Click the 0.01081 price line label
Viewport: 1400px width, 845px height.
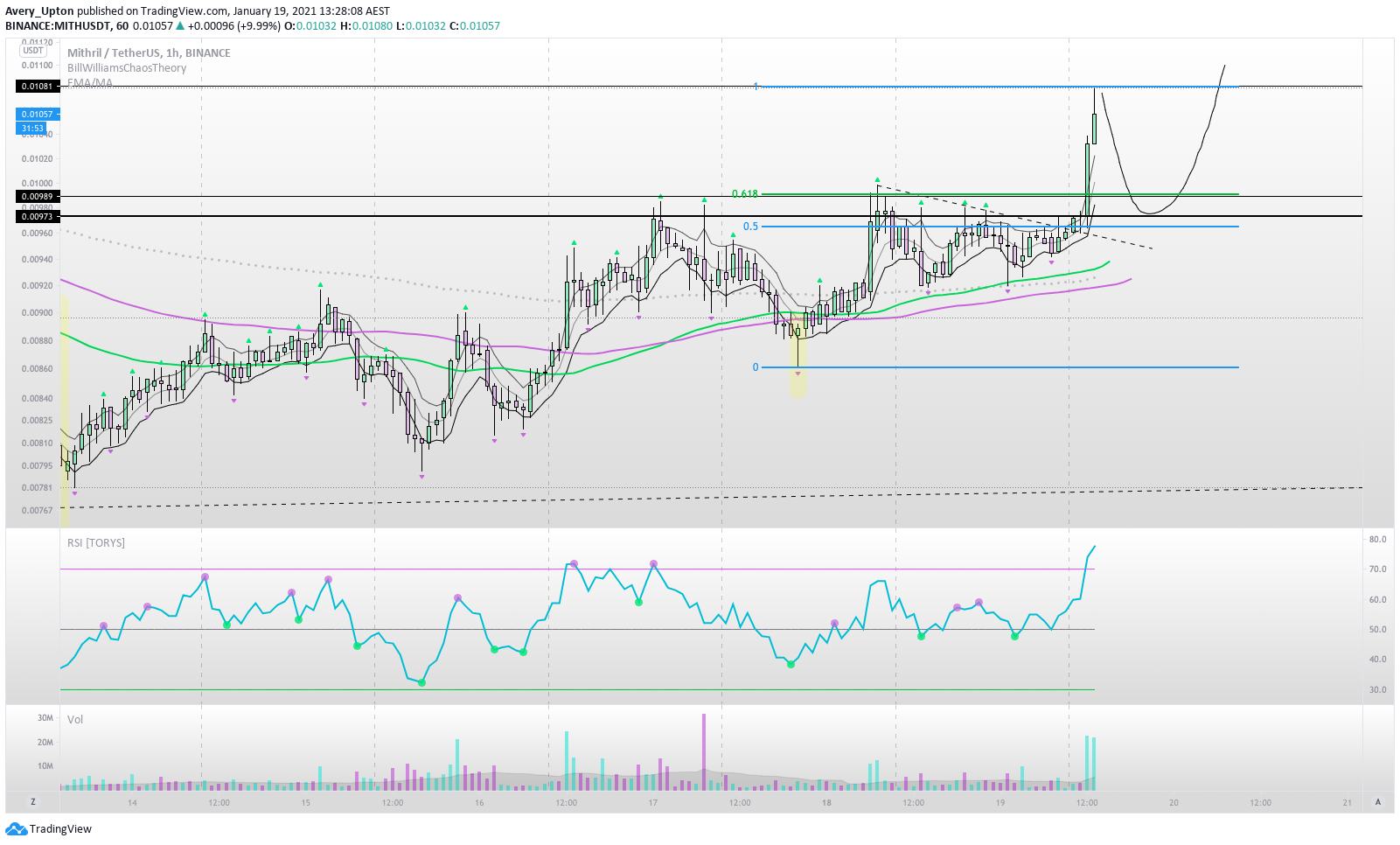(38, 86)
